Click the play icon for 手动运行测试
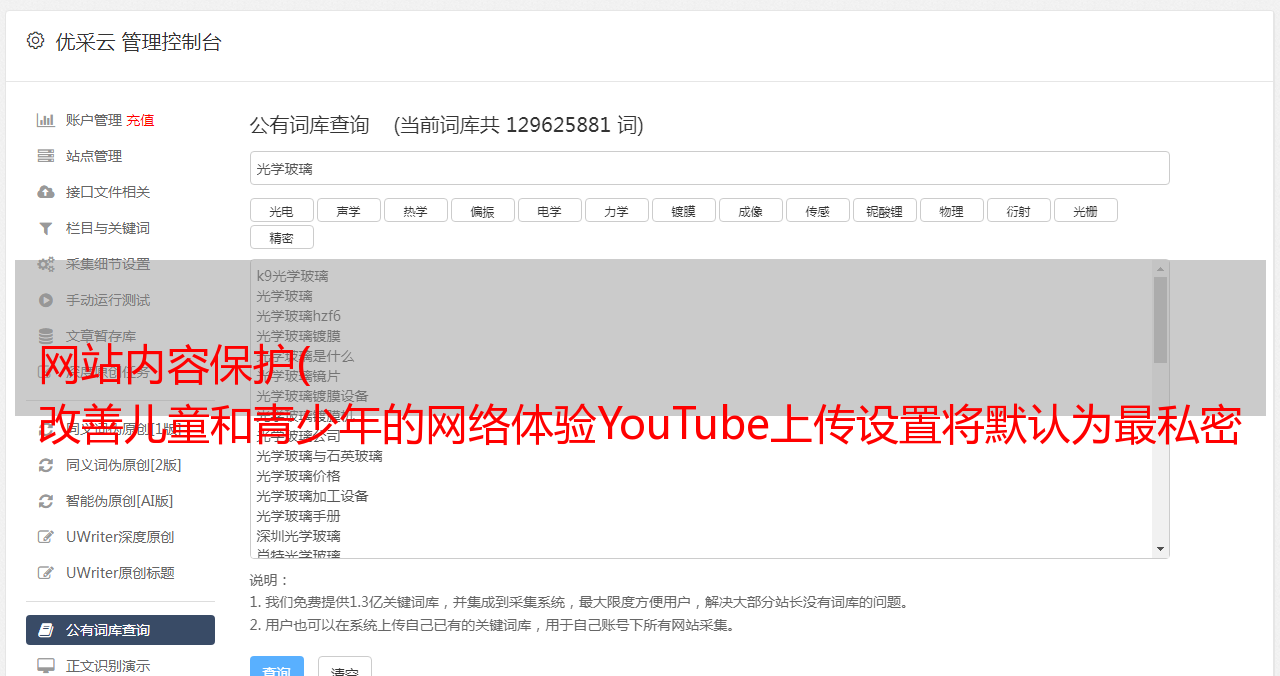This screenshot has height=676, width=1280. pyautogui.click(x=46, y=300)
